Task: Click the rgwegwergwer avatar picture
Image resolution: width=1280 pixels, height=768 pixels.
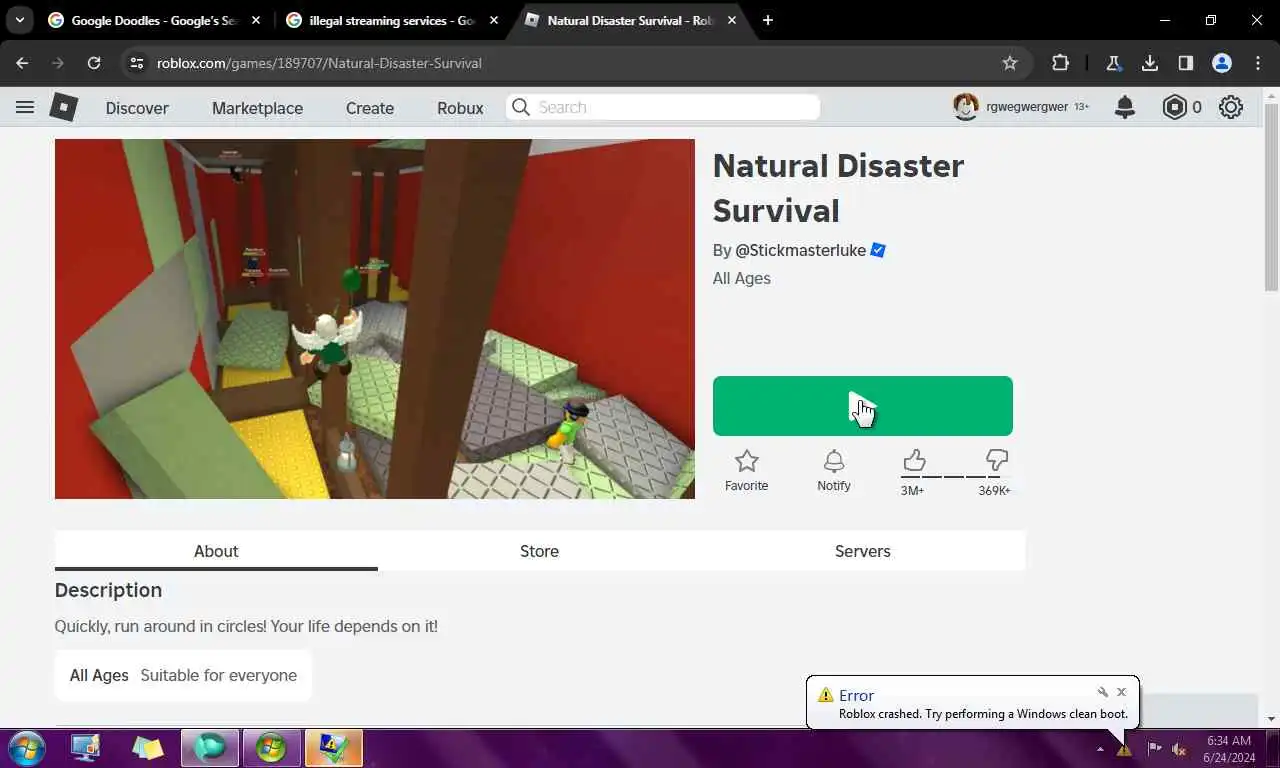Action: (x=965, y=107)
